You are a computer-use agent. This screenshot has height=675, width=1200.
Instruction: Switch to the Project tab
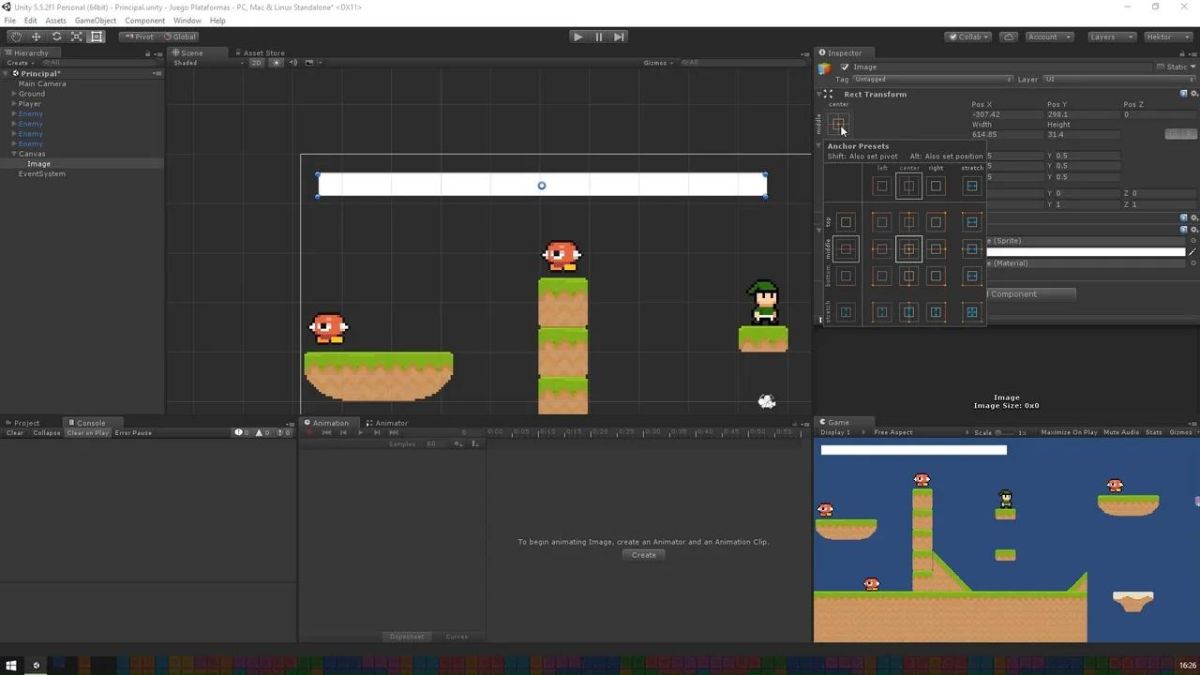[x=22, y=423]
